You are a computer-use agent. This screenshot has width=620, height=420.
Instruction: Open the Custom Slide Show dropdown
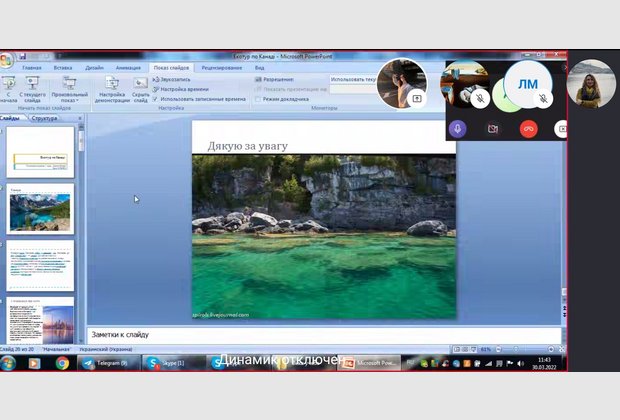click(68, 90)
